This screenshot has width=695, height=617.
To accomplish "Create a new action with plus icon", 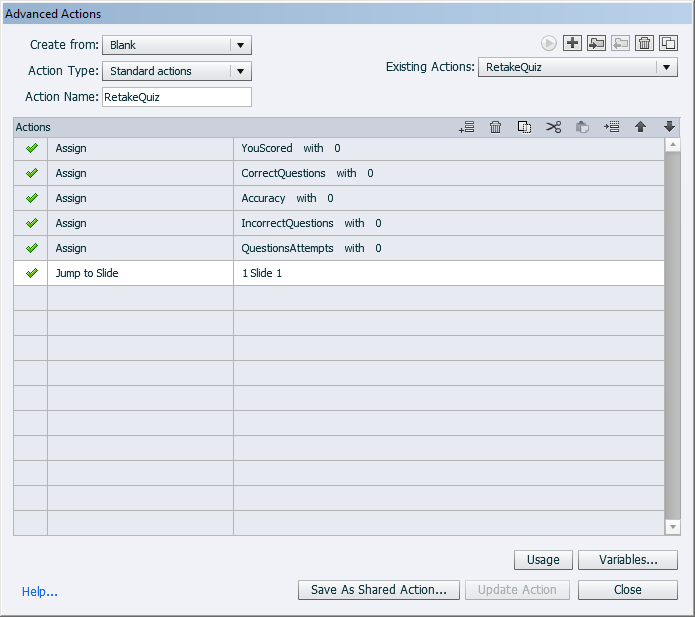I will point(572,43).
